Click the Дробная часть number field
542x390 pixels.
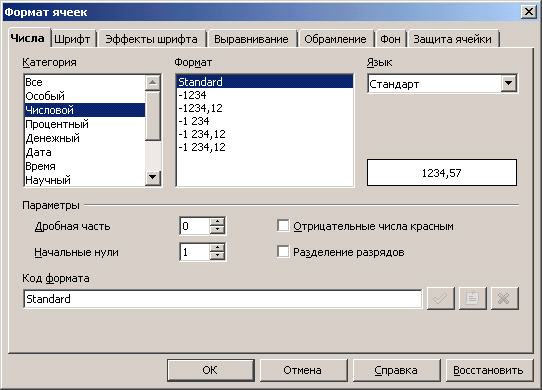(195, 226)
